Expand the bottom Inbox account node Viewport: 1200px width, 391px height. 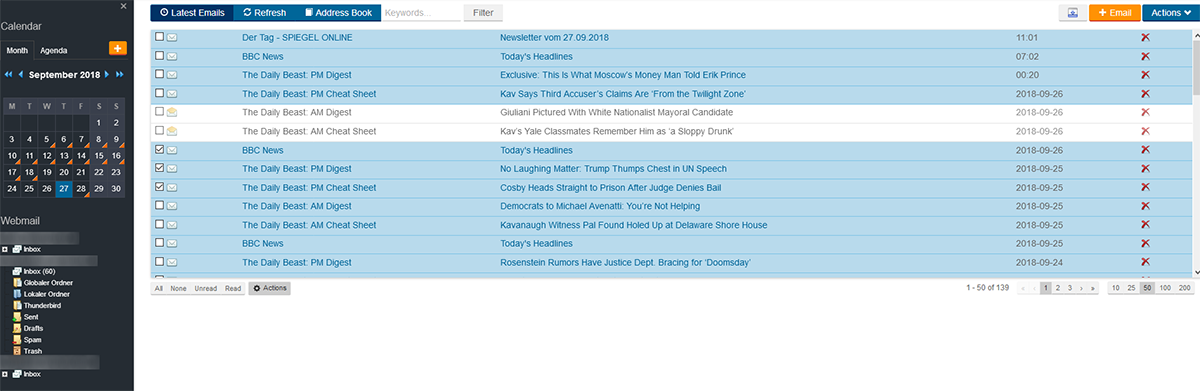point(5,373)
